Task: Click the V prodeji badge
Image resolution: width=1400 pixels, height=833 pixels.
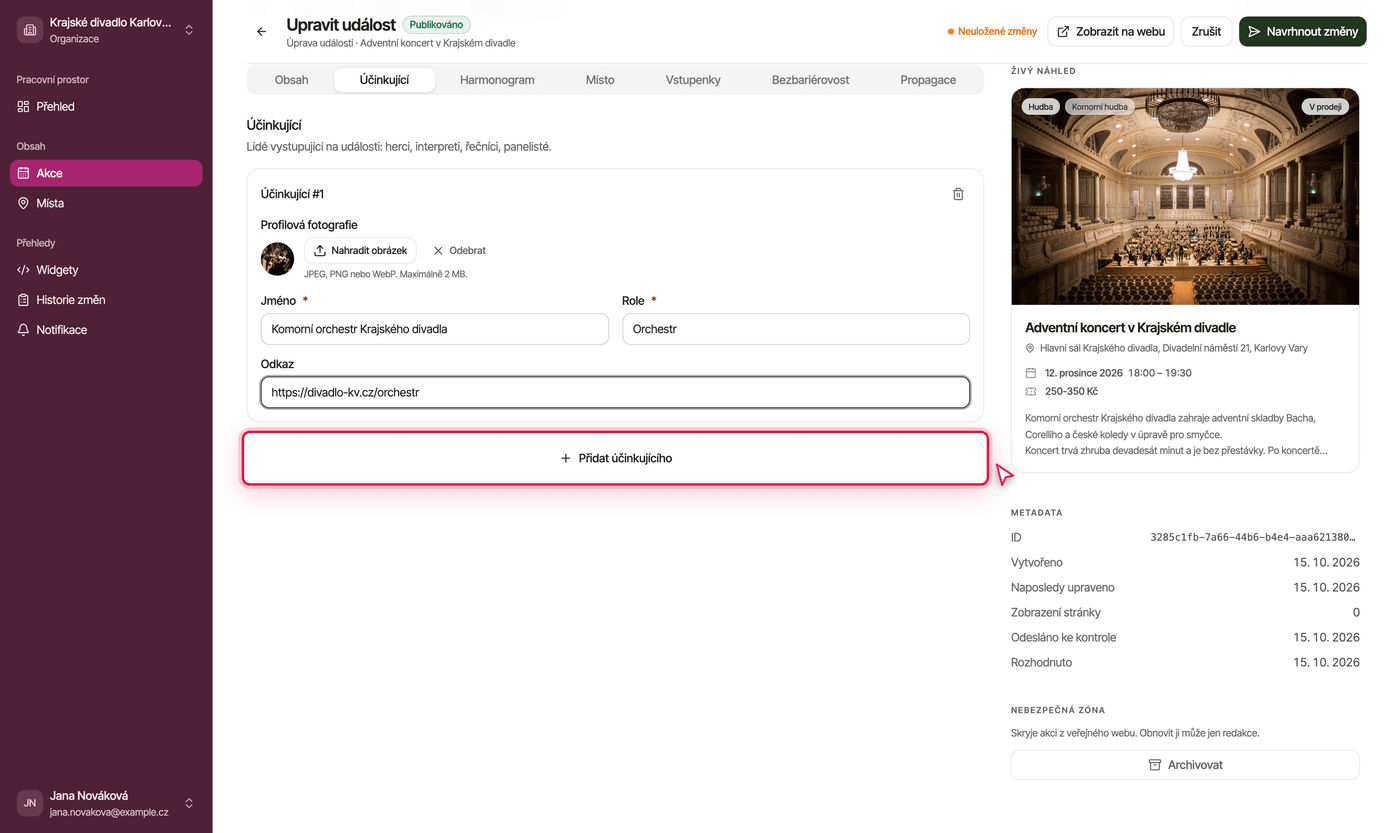Action: pos(1326,106)
